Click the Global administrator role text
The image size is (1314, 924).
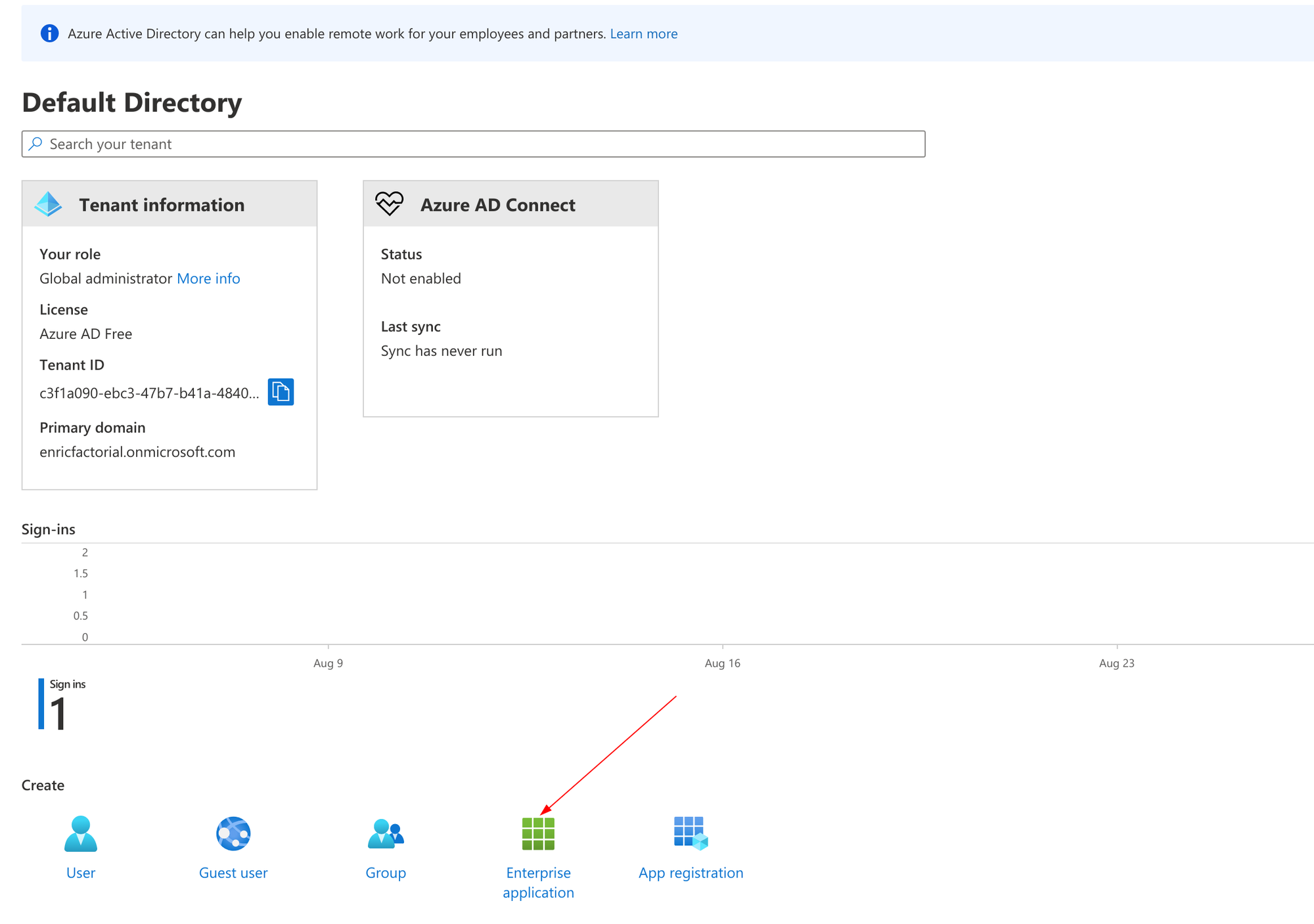[106, 278]
